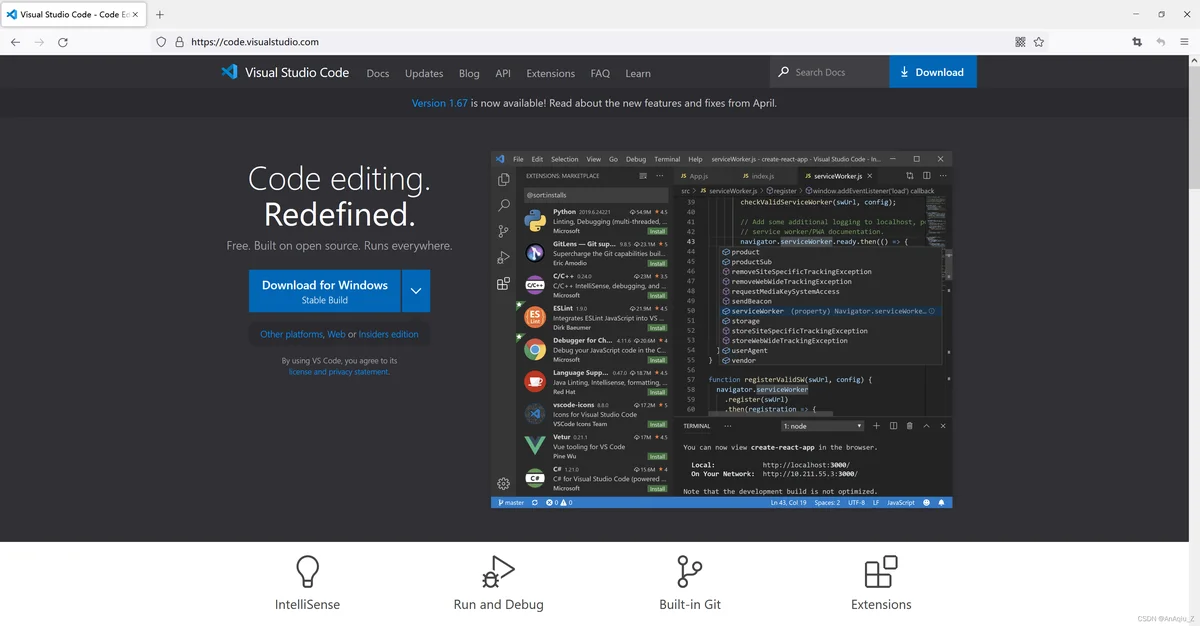This screenshot has height=626, width=1200.
Task: Click the blue Download button in the header
Action: tap(933, 72)
